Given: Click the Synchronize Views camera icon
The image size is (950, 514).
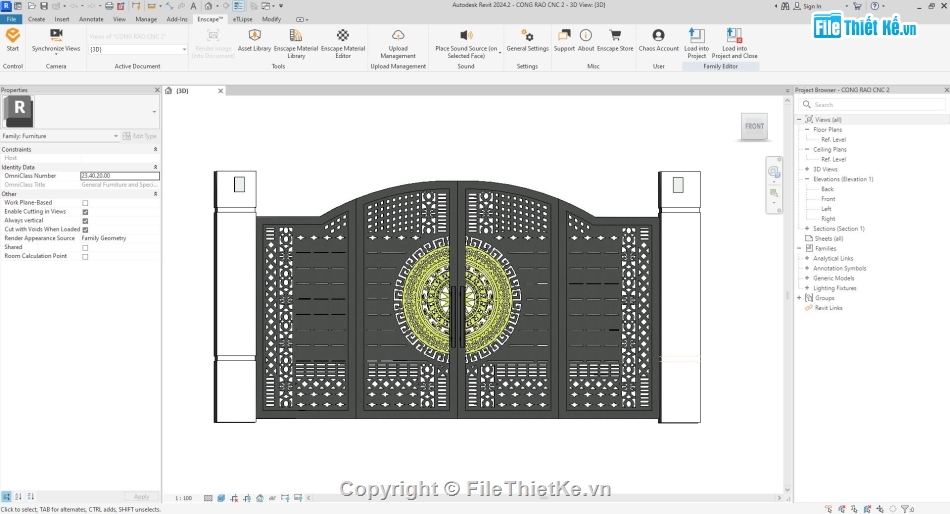Looking at the screenshot, I should pyautogui.click(x=56, y=35).
